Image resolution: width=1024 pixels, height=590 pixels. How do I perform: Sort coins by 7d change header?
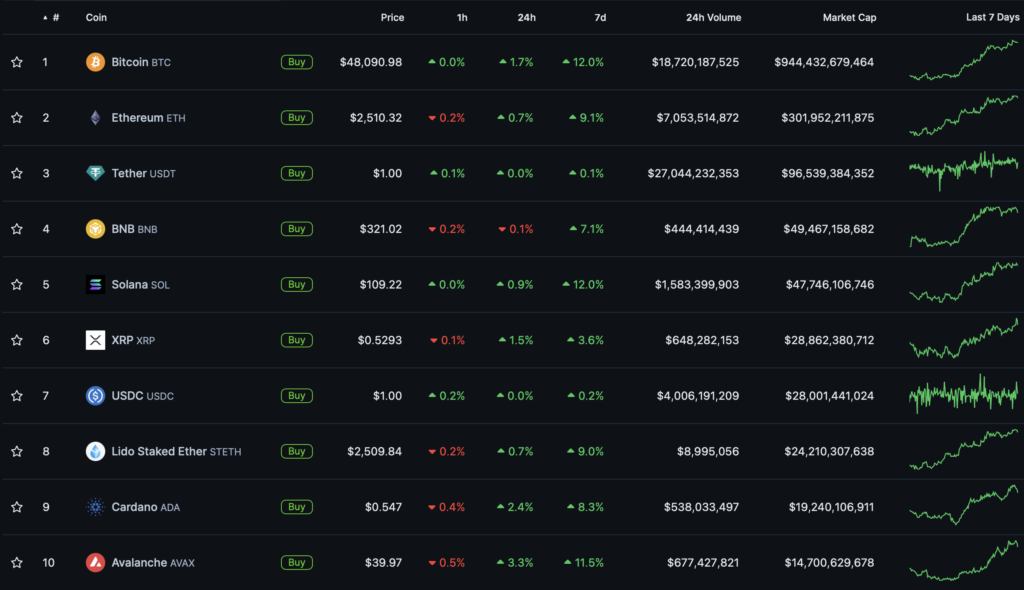(x=598, y=18)
